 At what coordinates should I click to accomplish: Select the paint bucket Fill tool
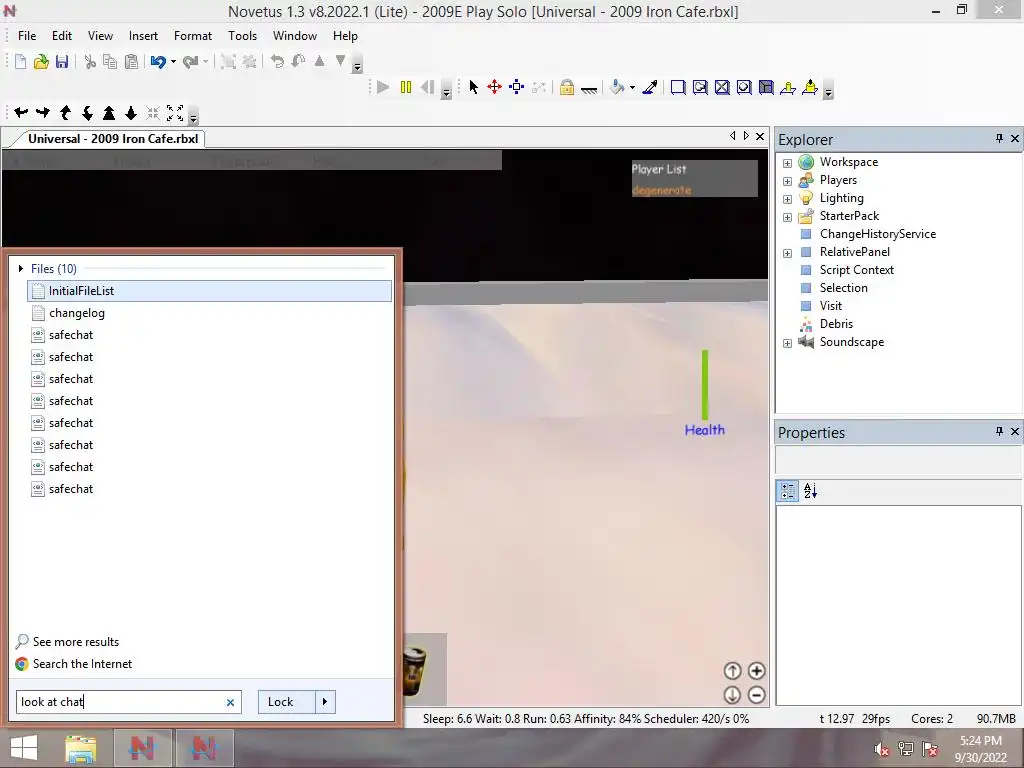(x=616, y=88)
